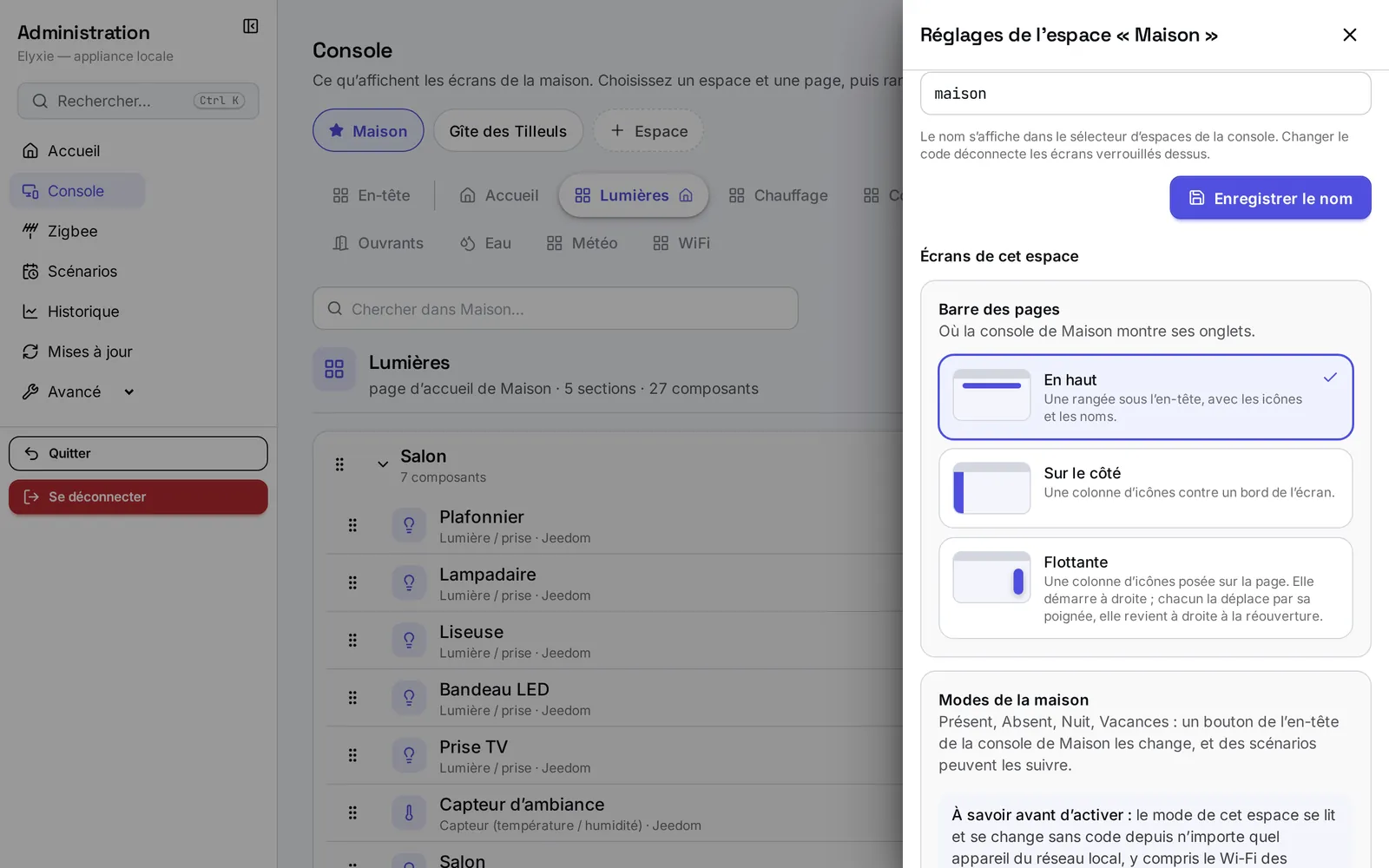Grab the Lampadaire drag handle

[x=352, y=582]
